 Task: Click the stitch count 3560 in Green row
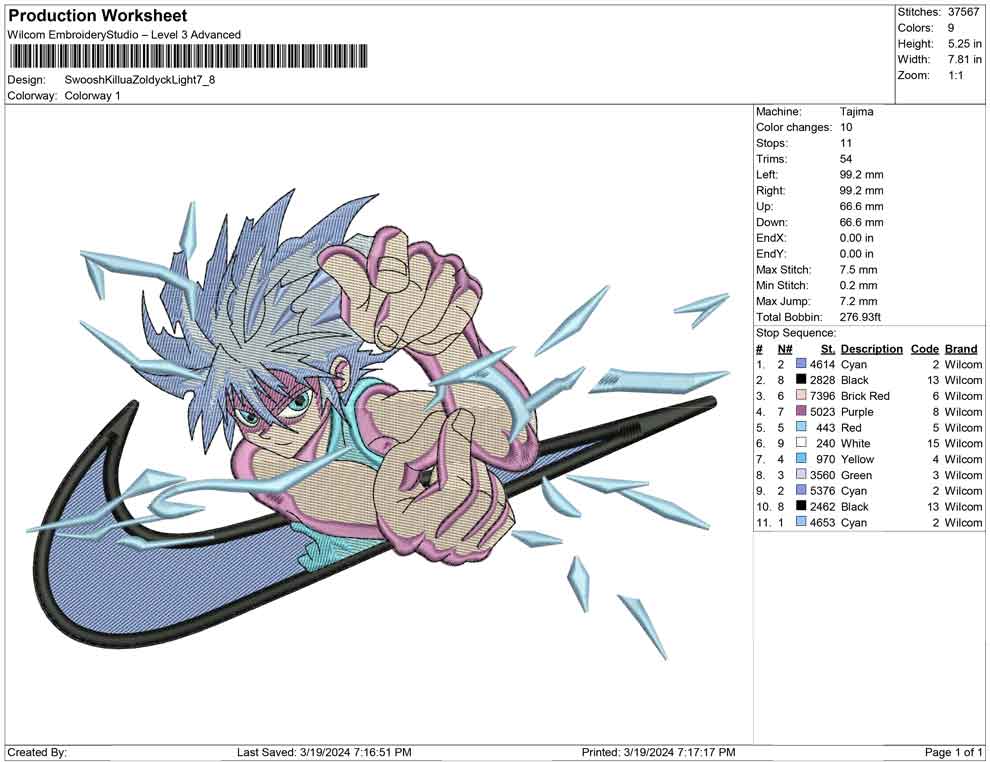823,475
